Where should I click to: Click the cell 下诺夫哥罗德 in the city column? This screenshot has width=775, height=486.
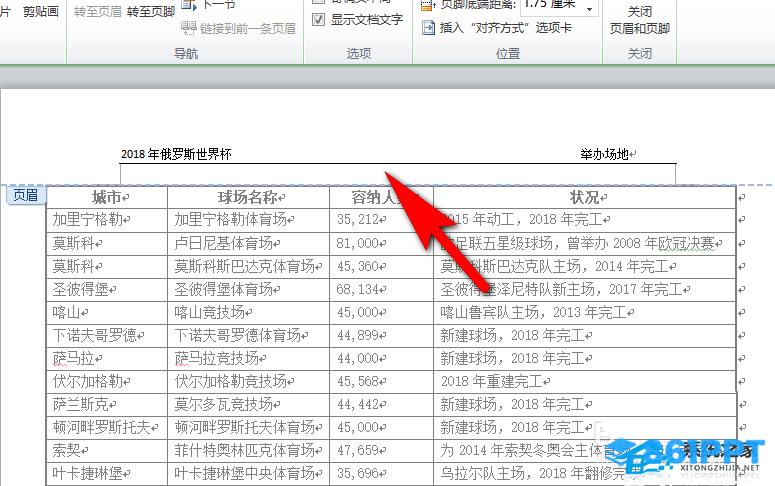pos(107,336)
